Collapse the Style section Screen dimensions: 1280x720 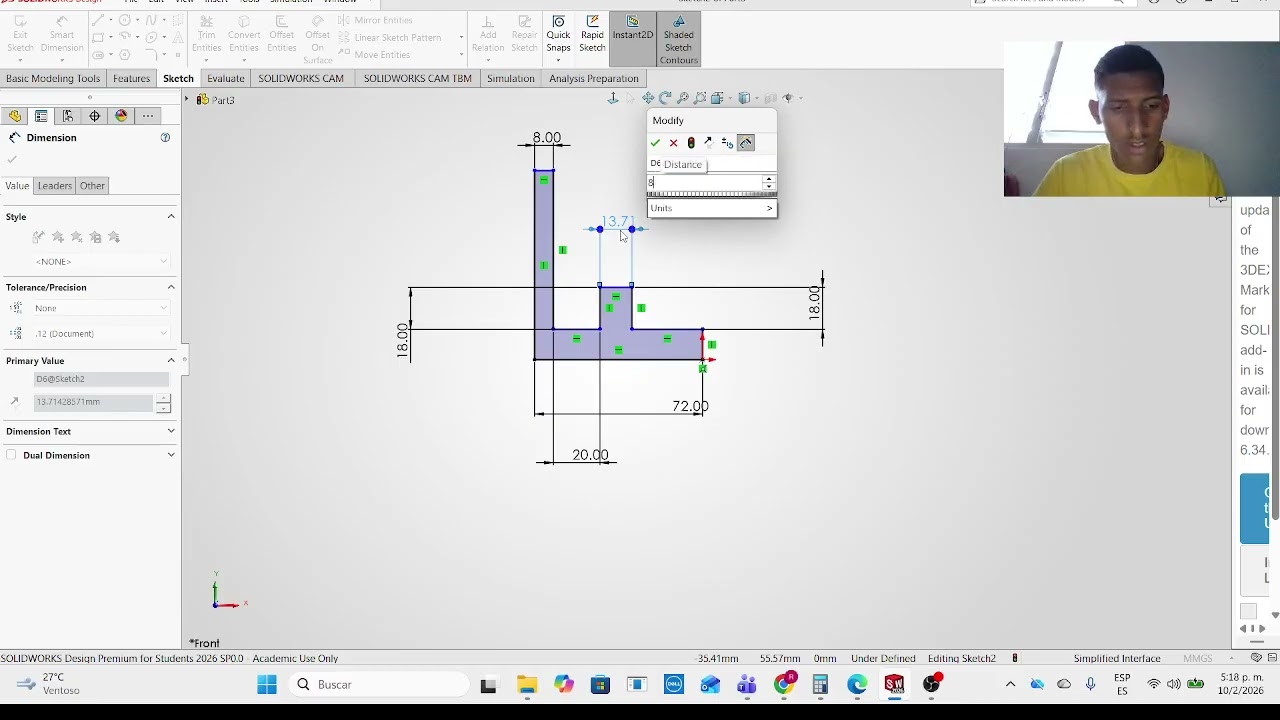[171, 216]
